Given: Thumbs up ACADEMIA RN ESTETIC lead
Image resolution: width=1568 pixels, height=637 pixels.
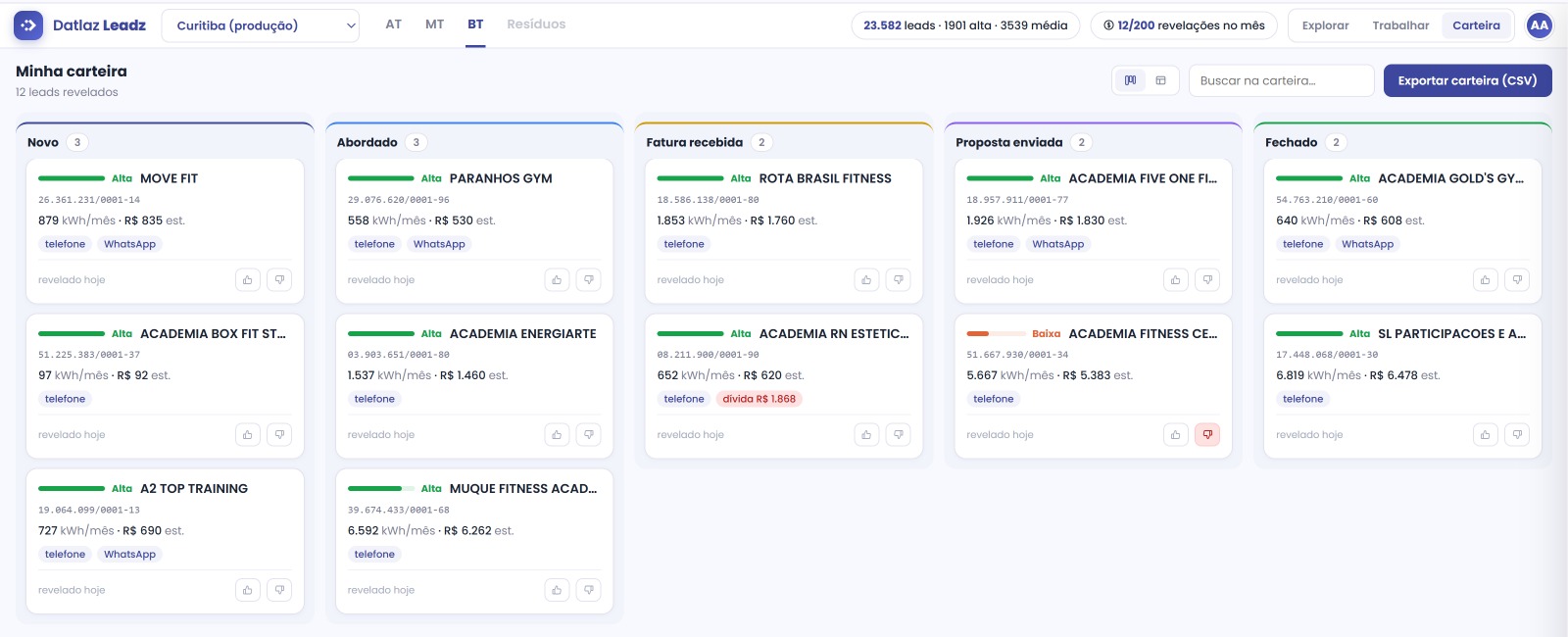Looking at the screenshot, I should tap(866, 435).
